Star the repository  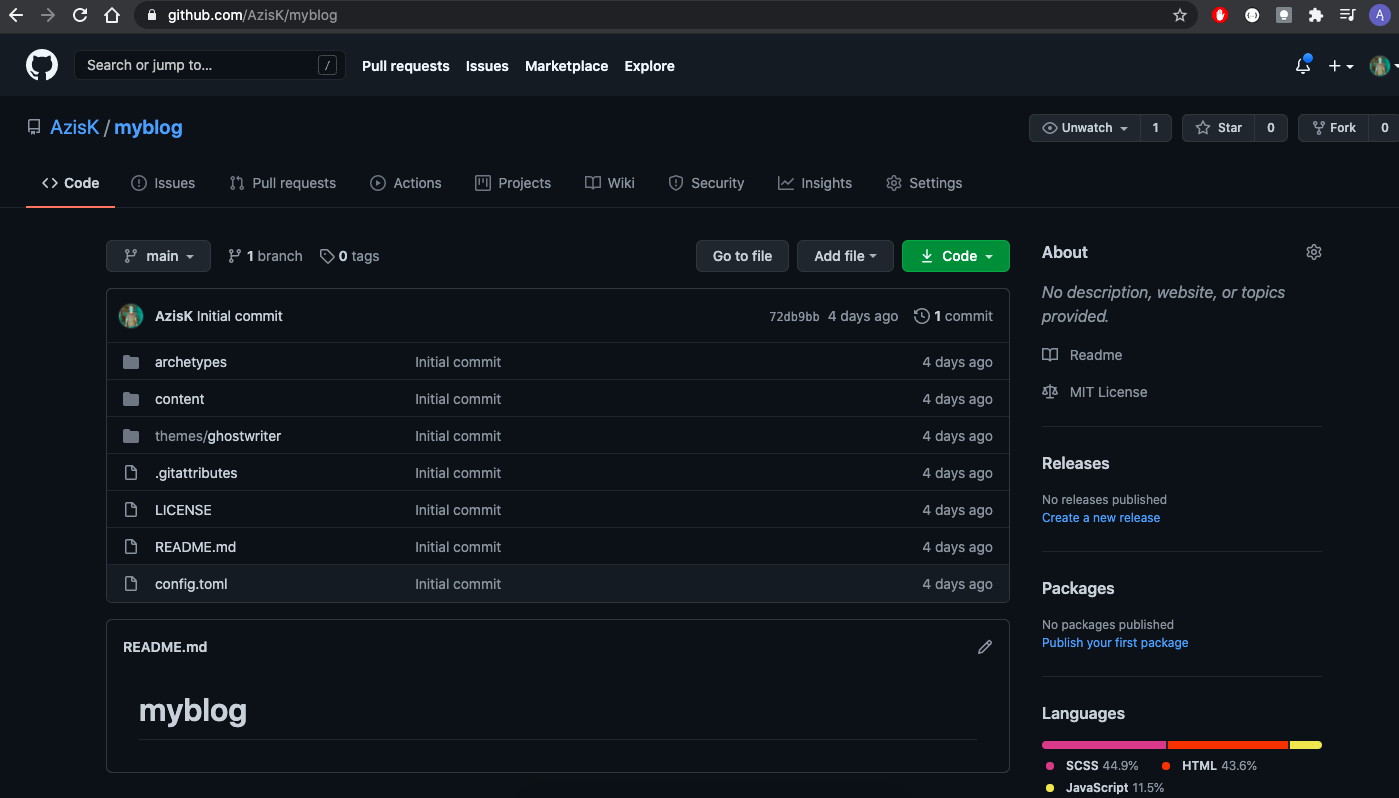pos(1218,128)
